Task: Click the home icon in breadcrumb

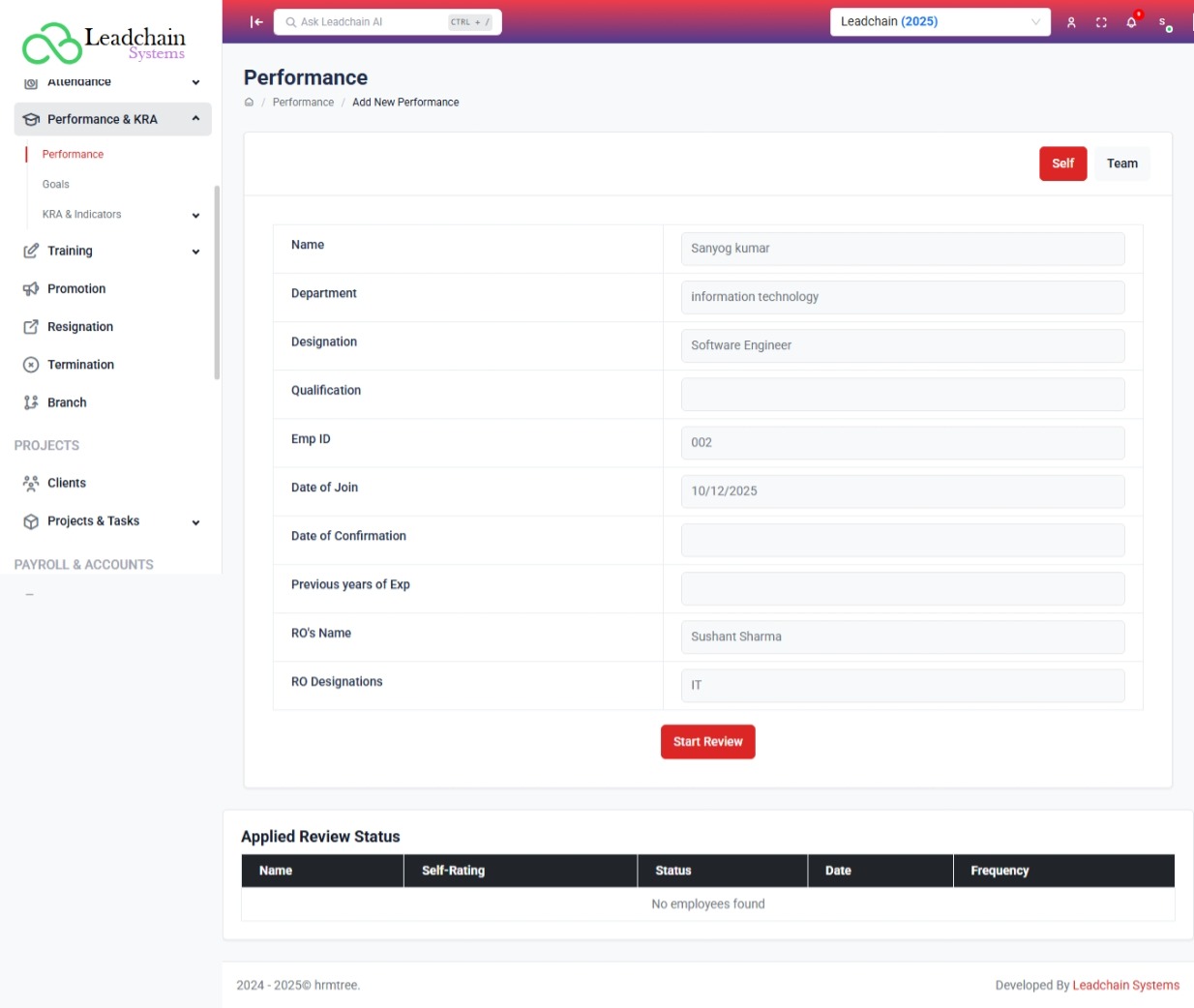Action: click(x=249, y=103)
